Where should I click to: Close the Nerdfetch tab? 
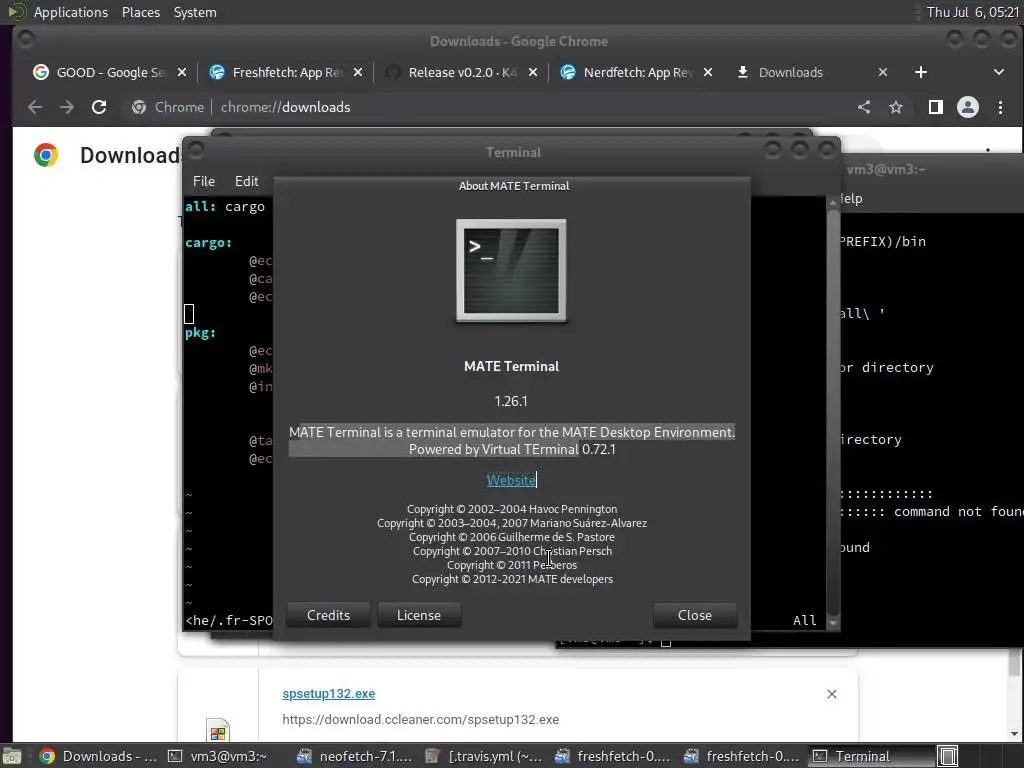pyautogui.click(x=708, y=72)
